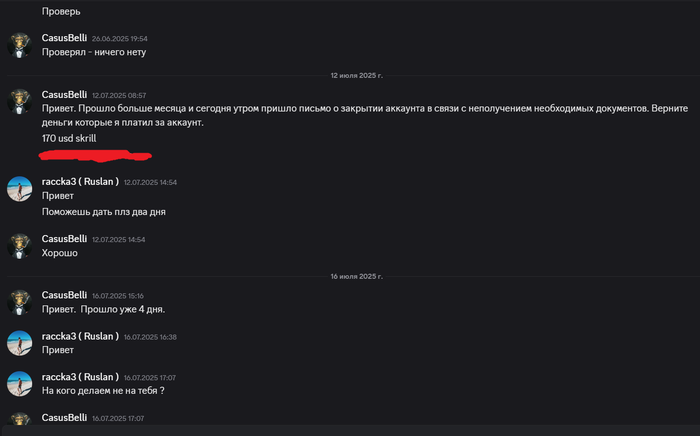Viewport: 700px width, 436px height.
Task: Click the raccka3 ( Ruslan ) username at 16.07.2025 16:38
Action: pos(80,337)
